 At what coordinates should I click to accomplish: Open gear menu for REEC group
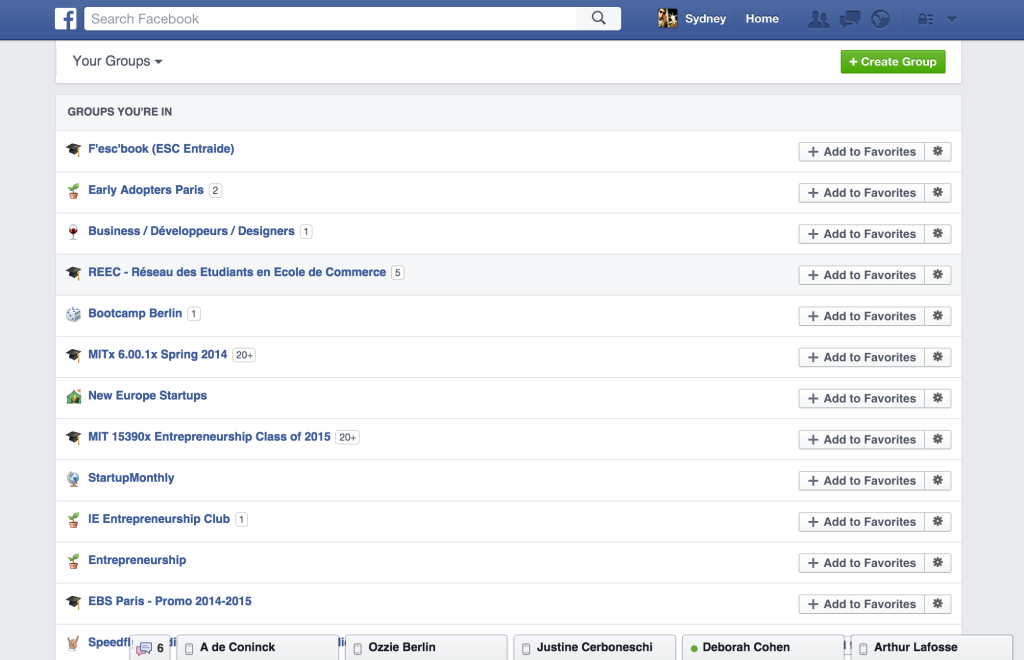[938, 275]
